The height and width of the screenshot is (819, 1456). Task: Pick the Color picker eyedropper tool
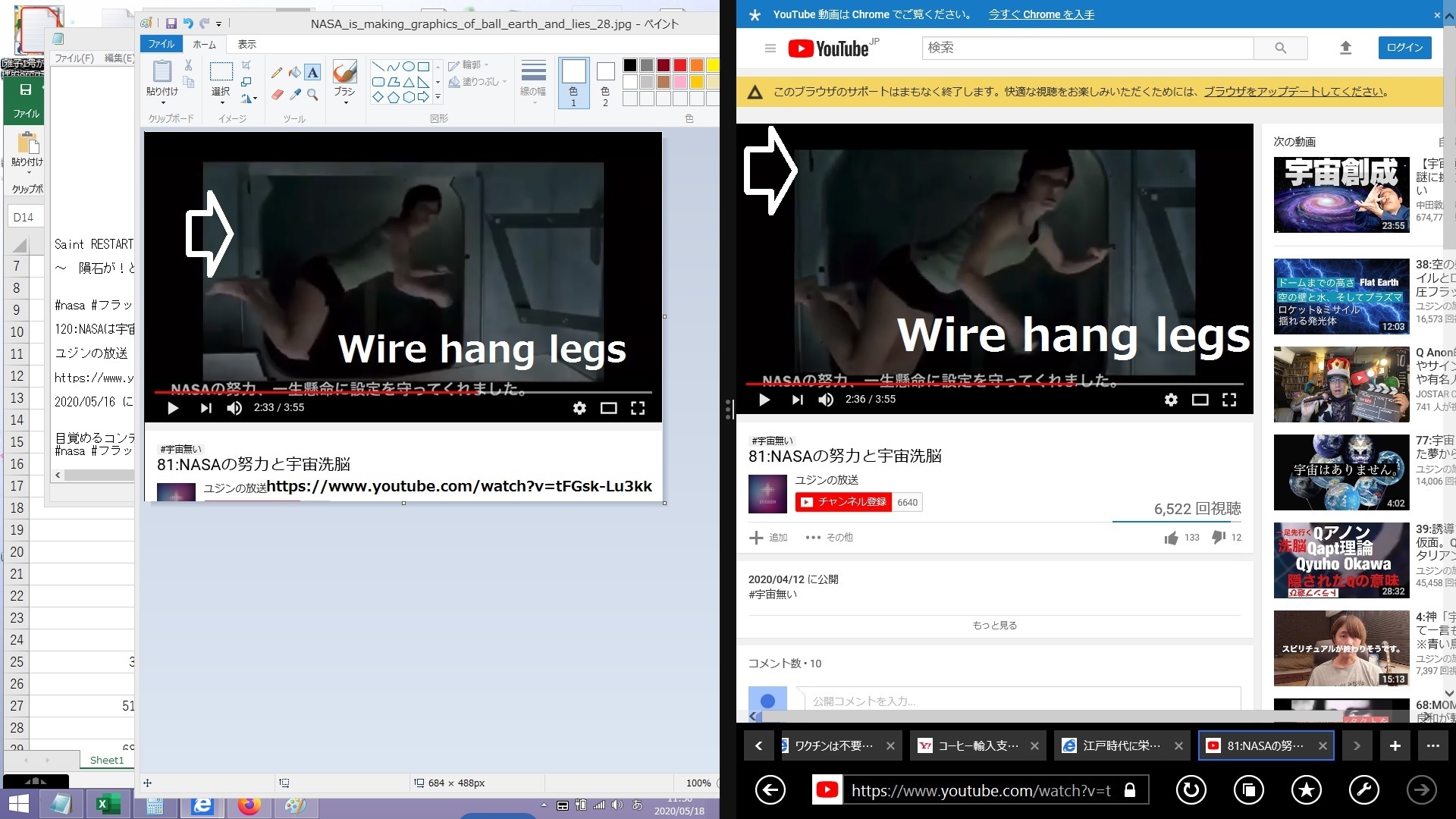[295, 95]
